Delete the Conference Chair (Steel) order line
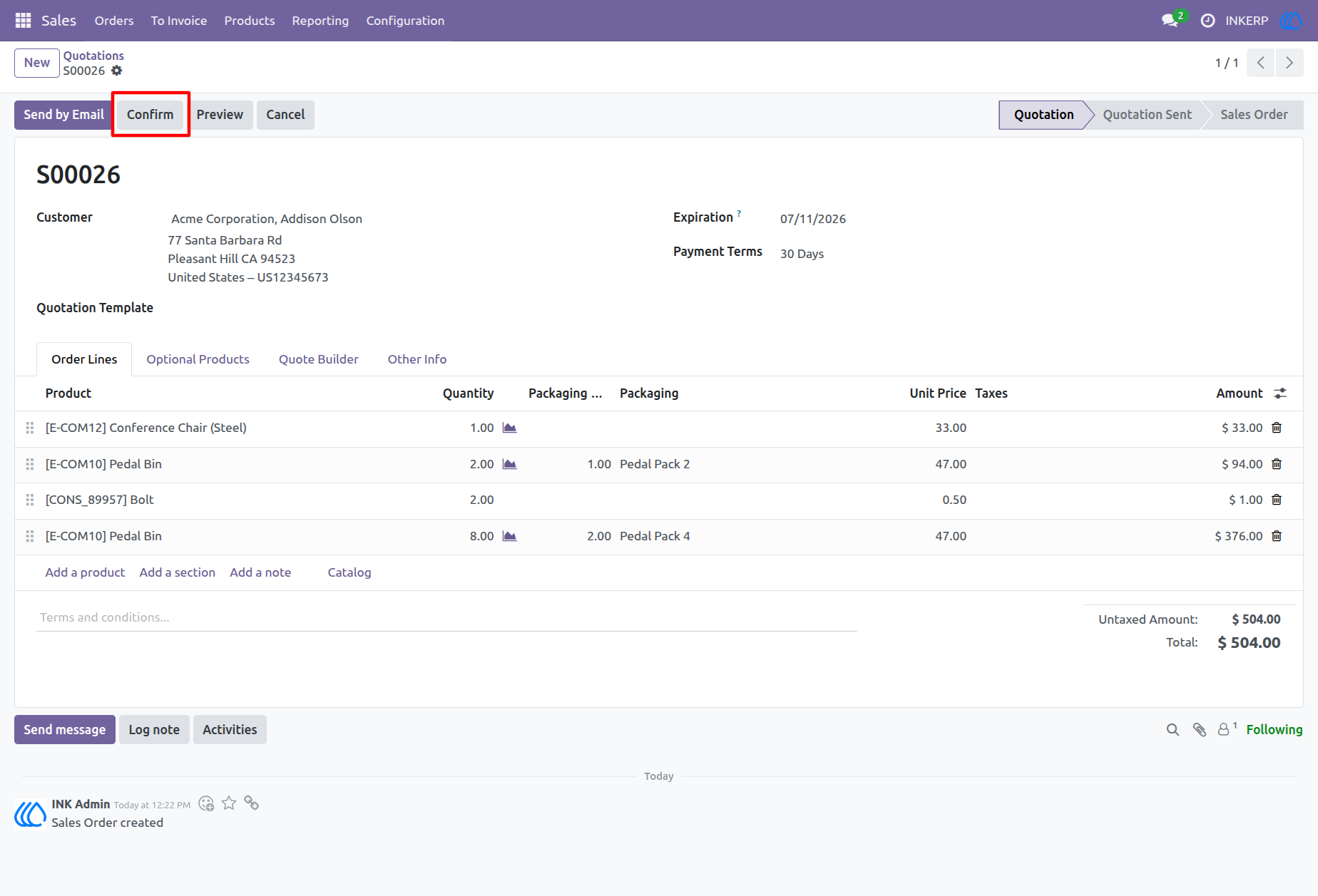 [x=1277, y=428]
